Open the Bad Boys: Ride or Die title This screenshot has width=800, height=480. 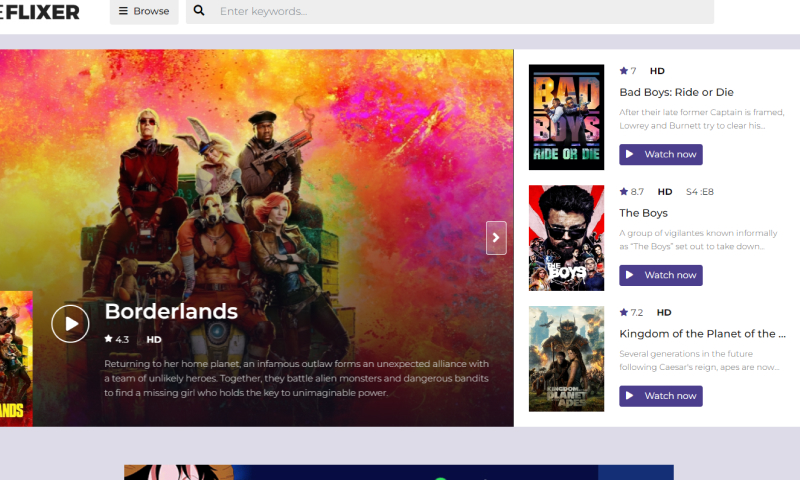click(x=676, y=92)
